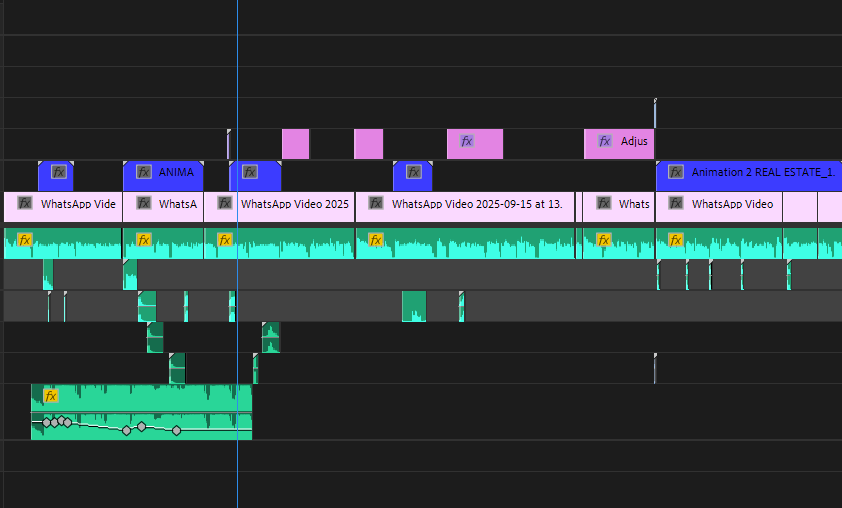This screenshot has height=508, width=842.
Task: Select pink adjustment clip without fx above 'WhatsApp Video 2025'
Action: [x=296, y=144]
